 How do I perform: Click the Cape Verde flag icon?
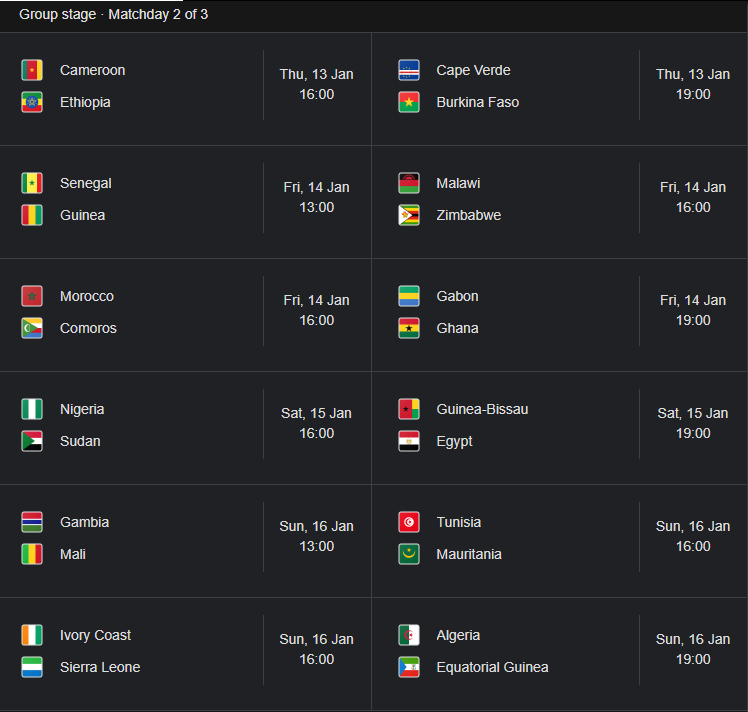[409, 70]
